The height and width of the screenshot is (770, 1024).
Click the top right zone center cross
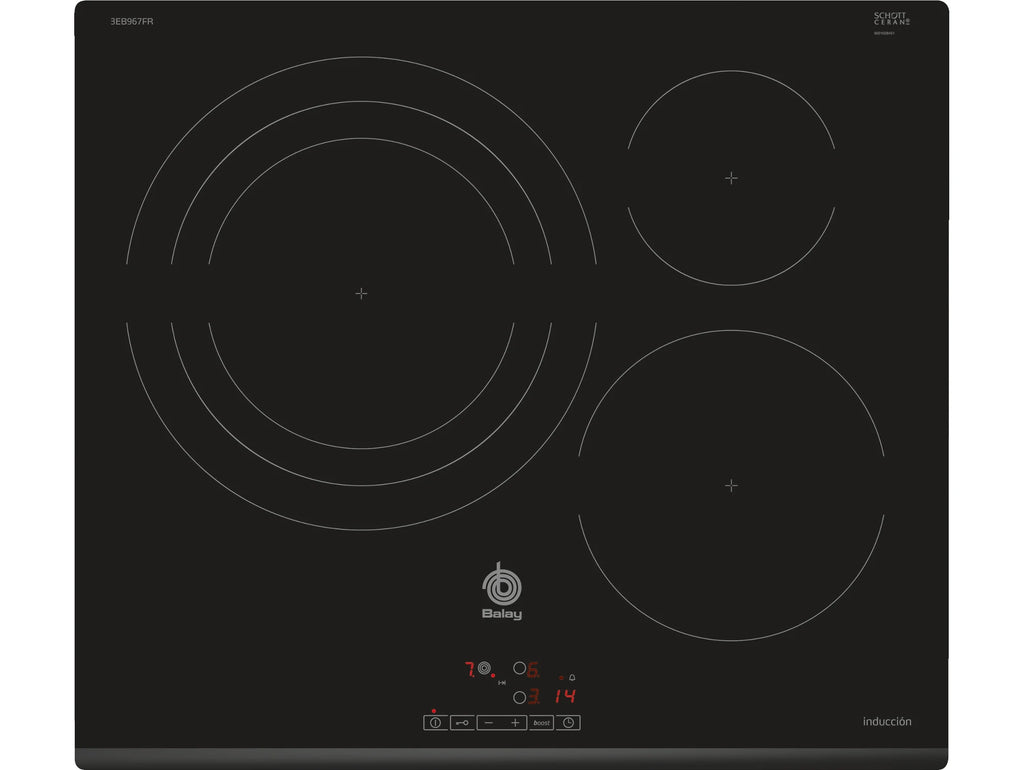click(x=731, y=178)
